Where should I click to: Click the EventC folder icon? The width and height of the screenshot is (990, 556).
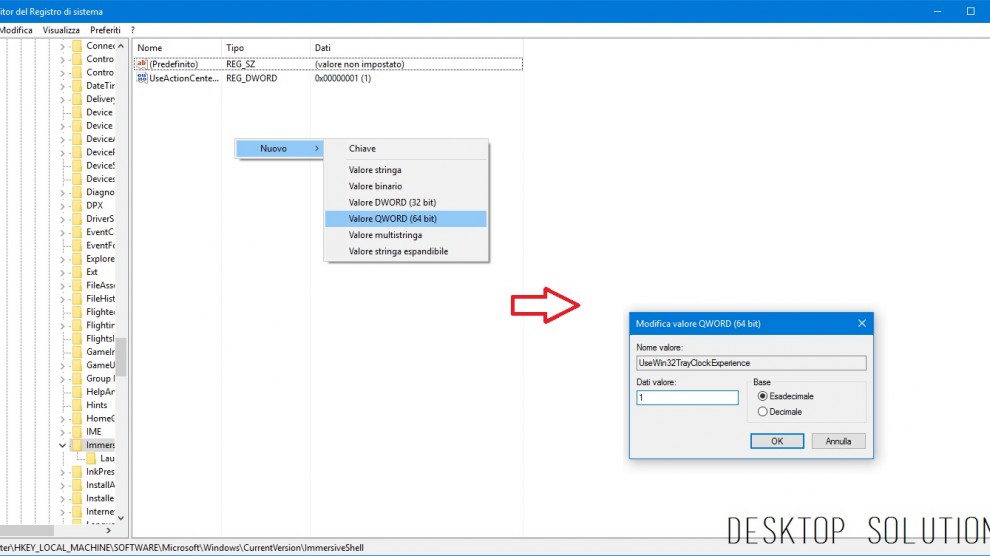77,232
